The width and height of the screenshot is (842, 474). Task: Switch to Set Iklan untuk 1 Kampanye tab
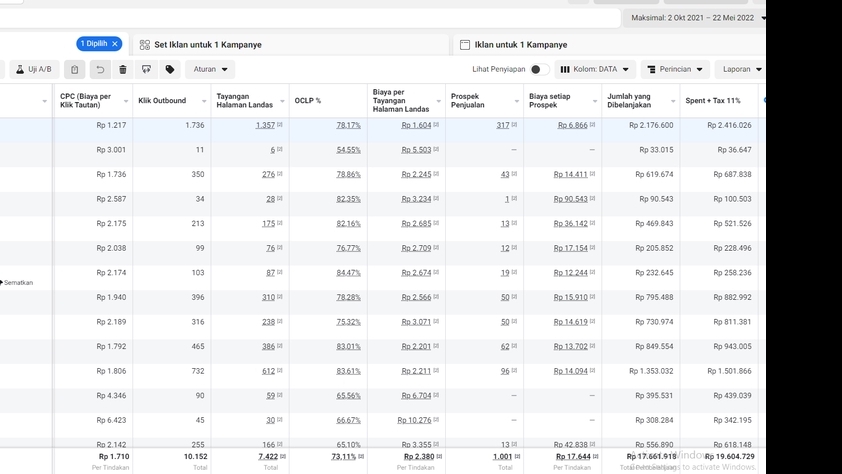290,45
